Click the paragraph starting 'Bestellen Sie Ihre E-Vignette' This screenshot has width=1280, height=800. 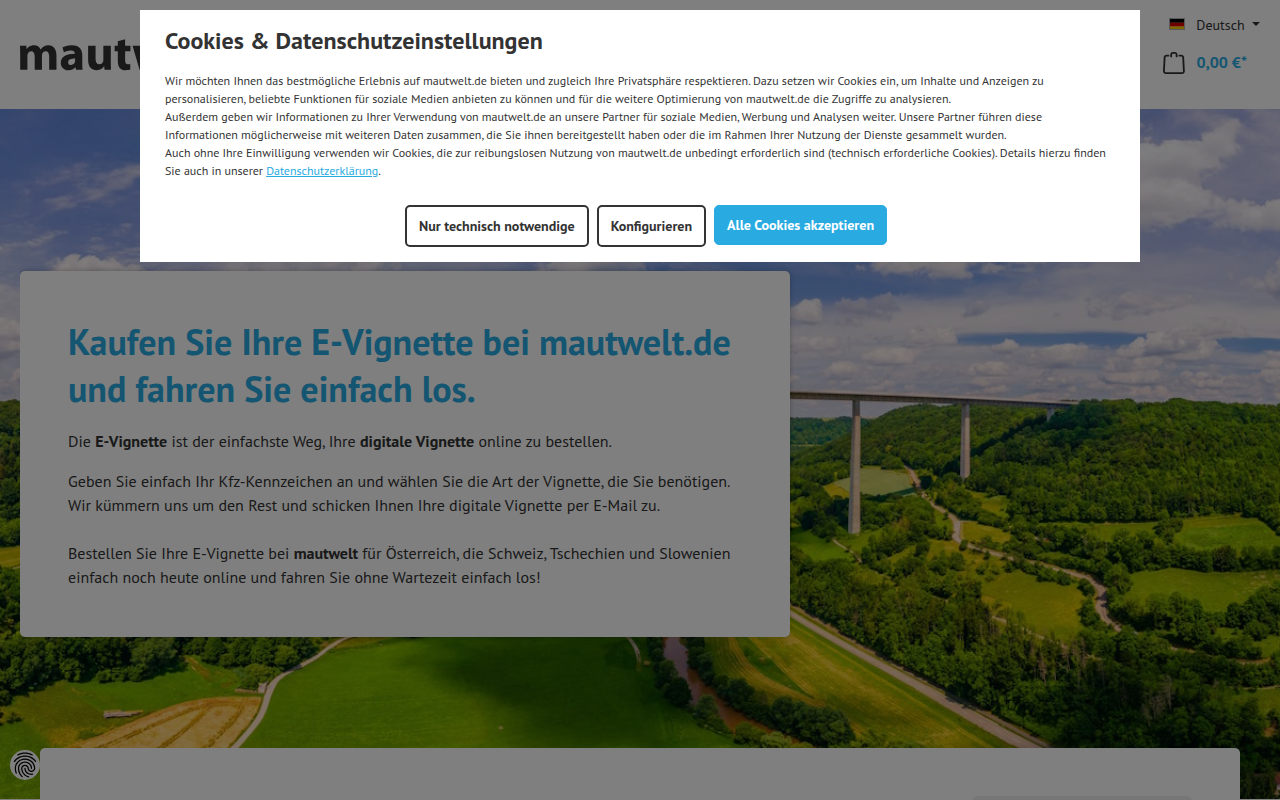pyautogui.click(x=399, y=565)
